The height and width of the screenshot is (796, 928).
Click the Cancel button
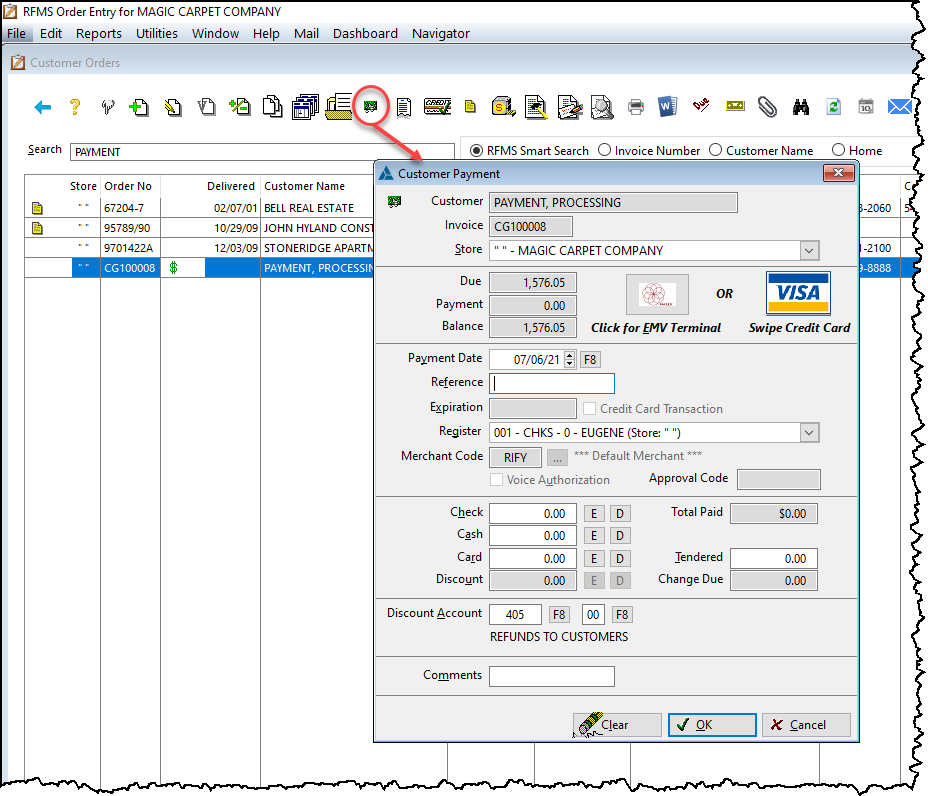pos(806,725)
